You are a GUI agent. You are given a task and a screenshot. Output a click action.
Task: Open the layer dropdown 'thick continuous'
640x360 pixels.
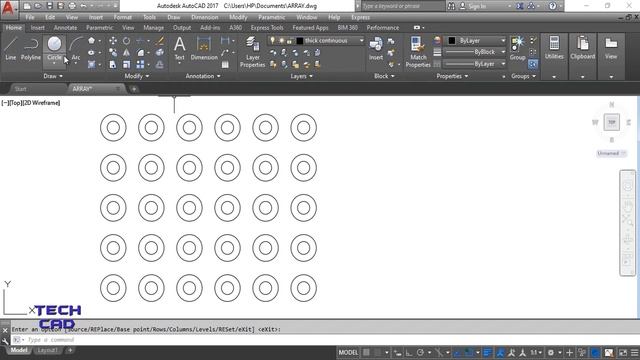coord(316,40)
